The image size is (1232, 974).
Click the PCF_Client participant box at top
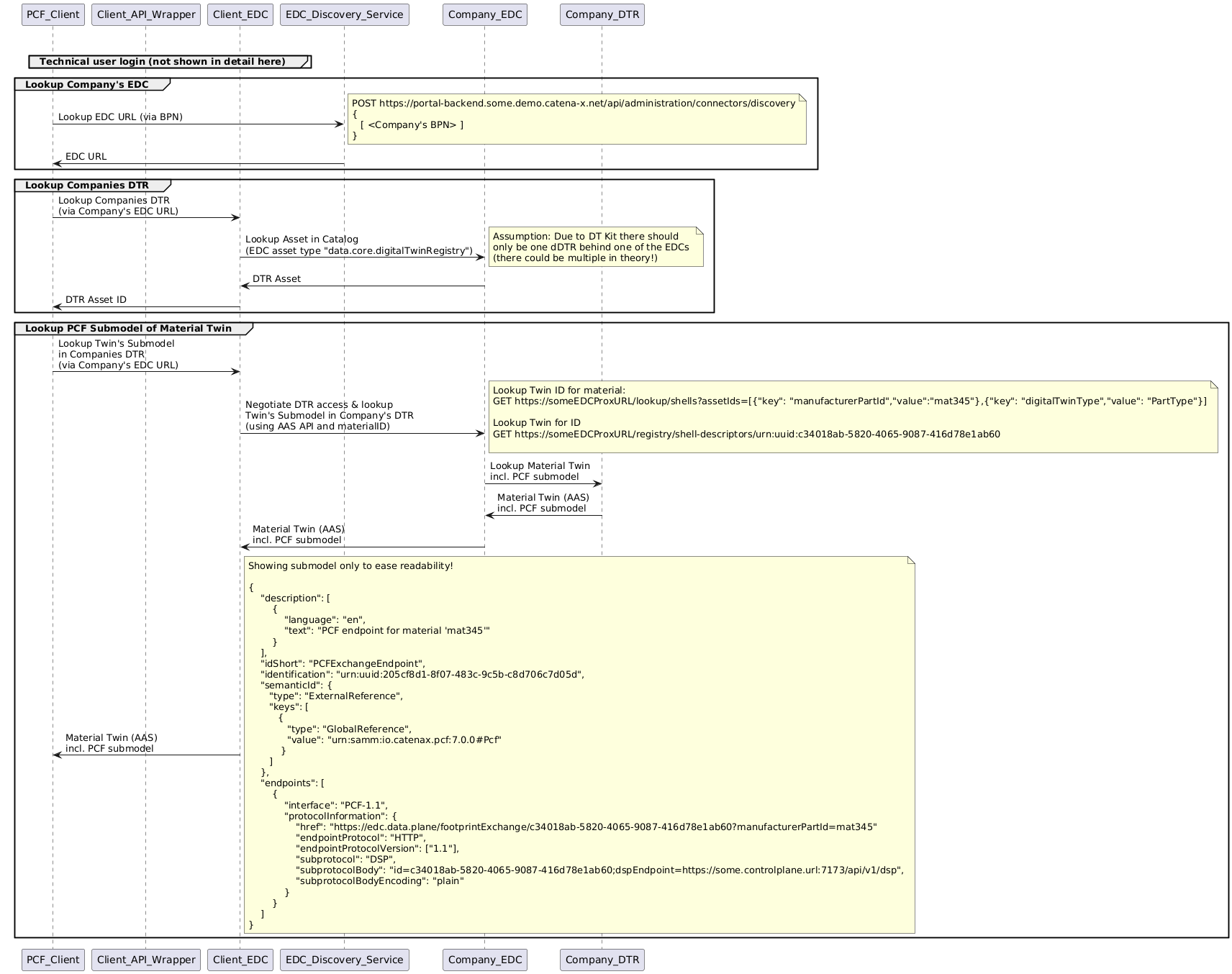coord(53,14)
